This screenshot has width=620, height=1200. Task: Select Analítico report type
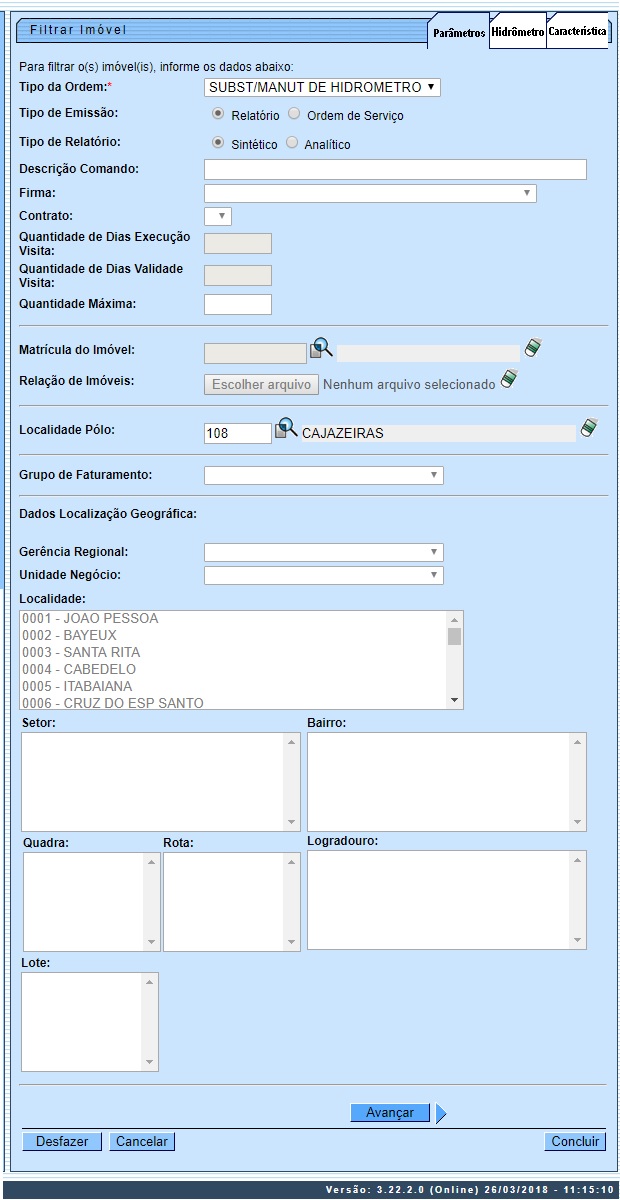(x=292, y=143)
